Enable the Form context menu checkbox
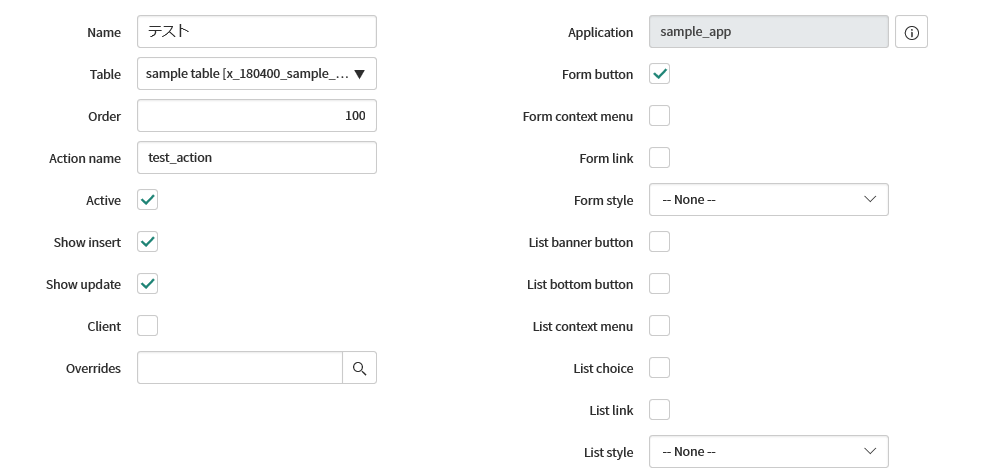The height and width of the screenshot is (470, 1008). click(660, 116)
